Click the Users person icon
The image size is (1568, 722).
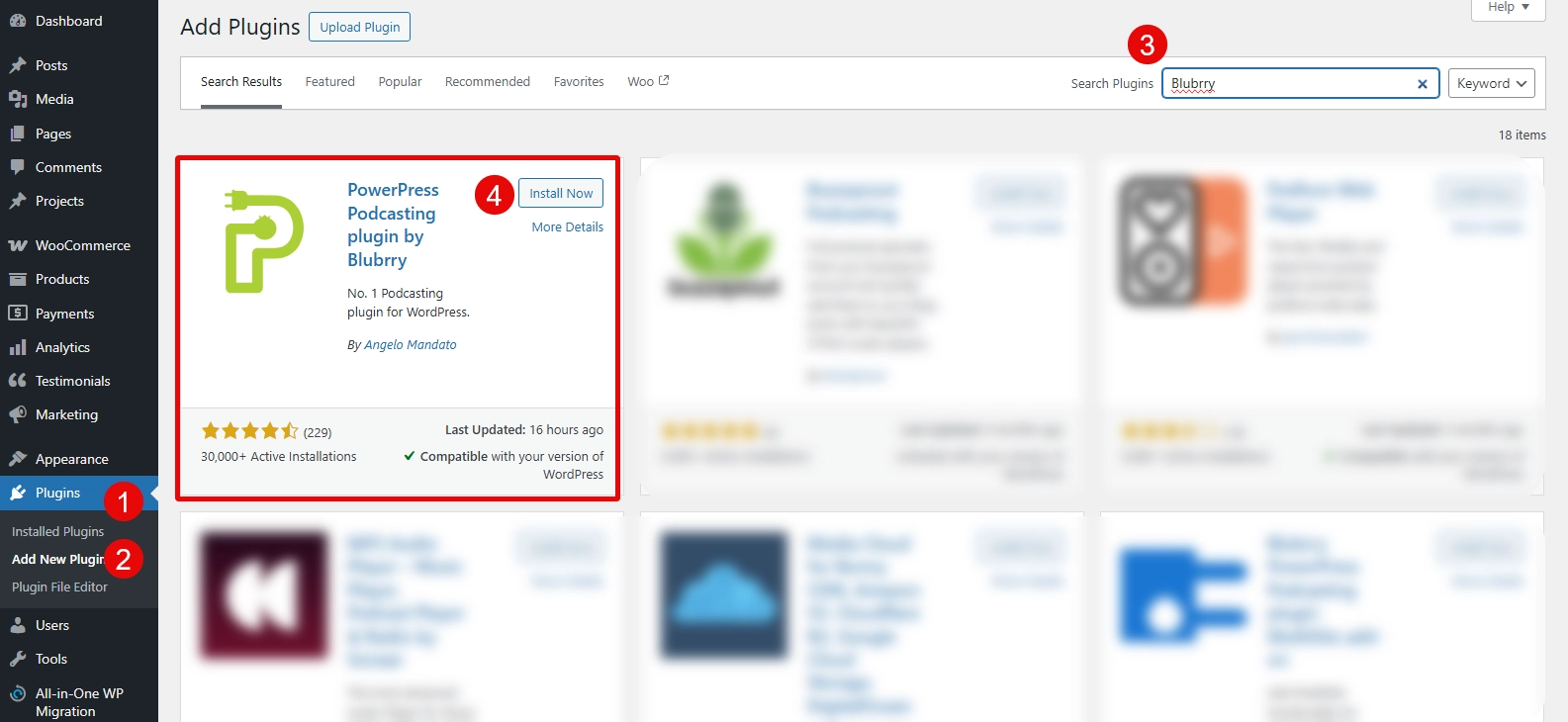pos(17,625)
